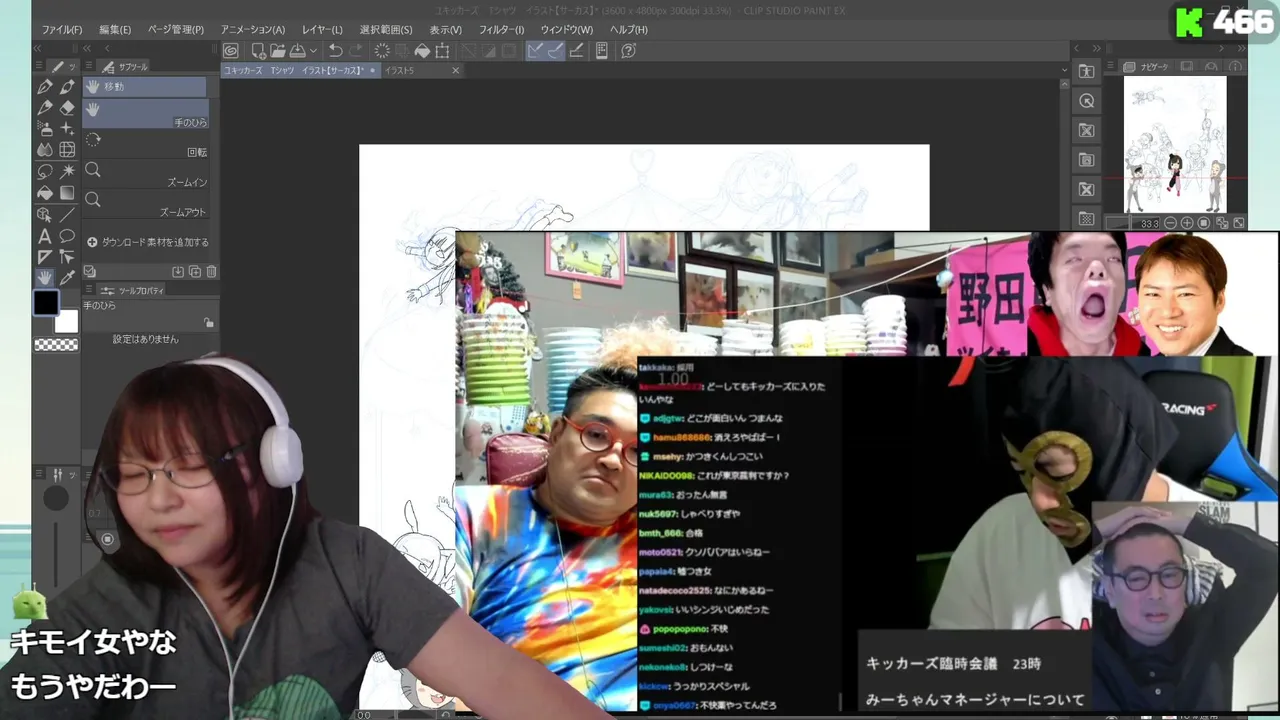Click ダウンロード素材を追加する button

click(x=148, y=242)
